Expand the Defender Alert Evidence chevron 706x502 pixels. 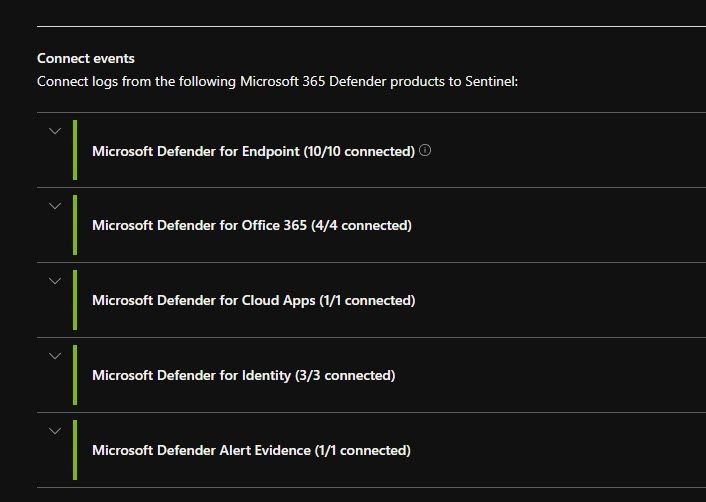tap(55, 431)
